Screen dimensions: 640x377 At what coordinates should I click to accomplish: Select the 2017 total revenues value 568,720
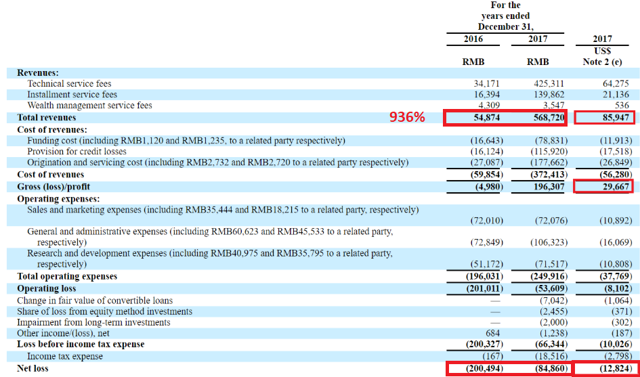[x=548, y=118]
